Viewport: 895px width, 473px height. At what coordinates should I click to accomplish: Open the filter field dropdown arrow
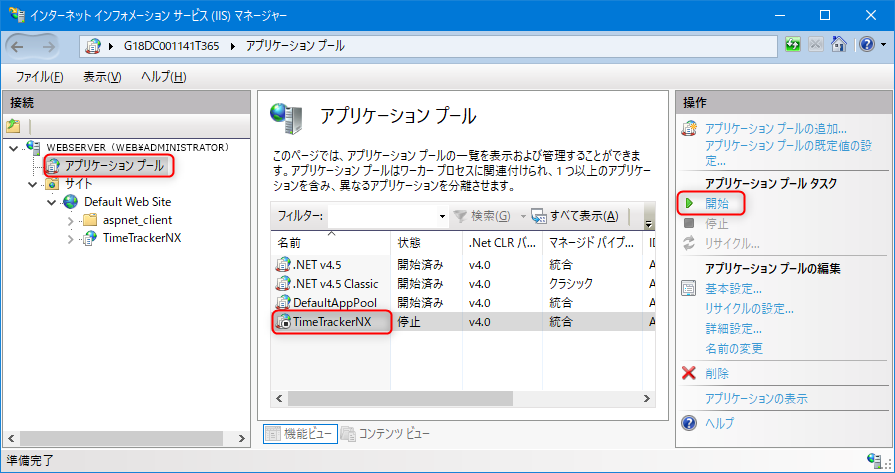click(x=442, y=217)
